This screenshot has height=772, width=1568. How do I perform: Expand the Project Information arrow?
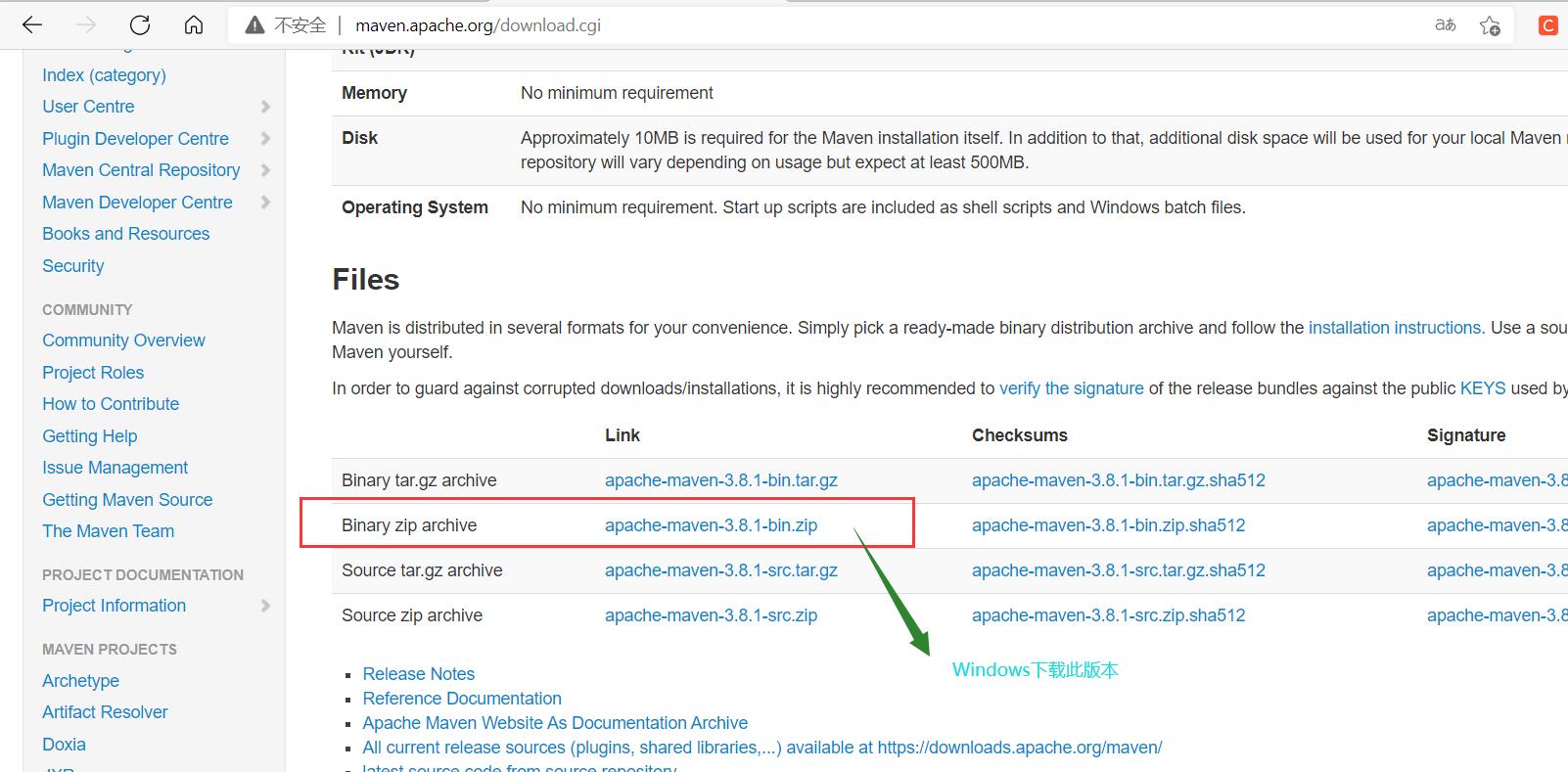(x=265, y=606)
